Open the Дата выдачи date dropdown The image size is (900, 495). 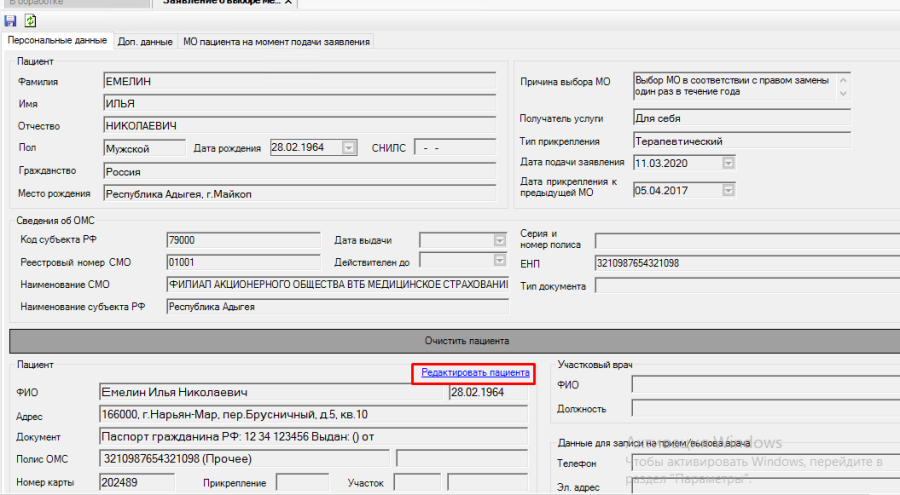(x=499, y=240)
